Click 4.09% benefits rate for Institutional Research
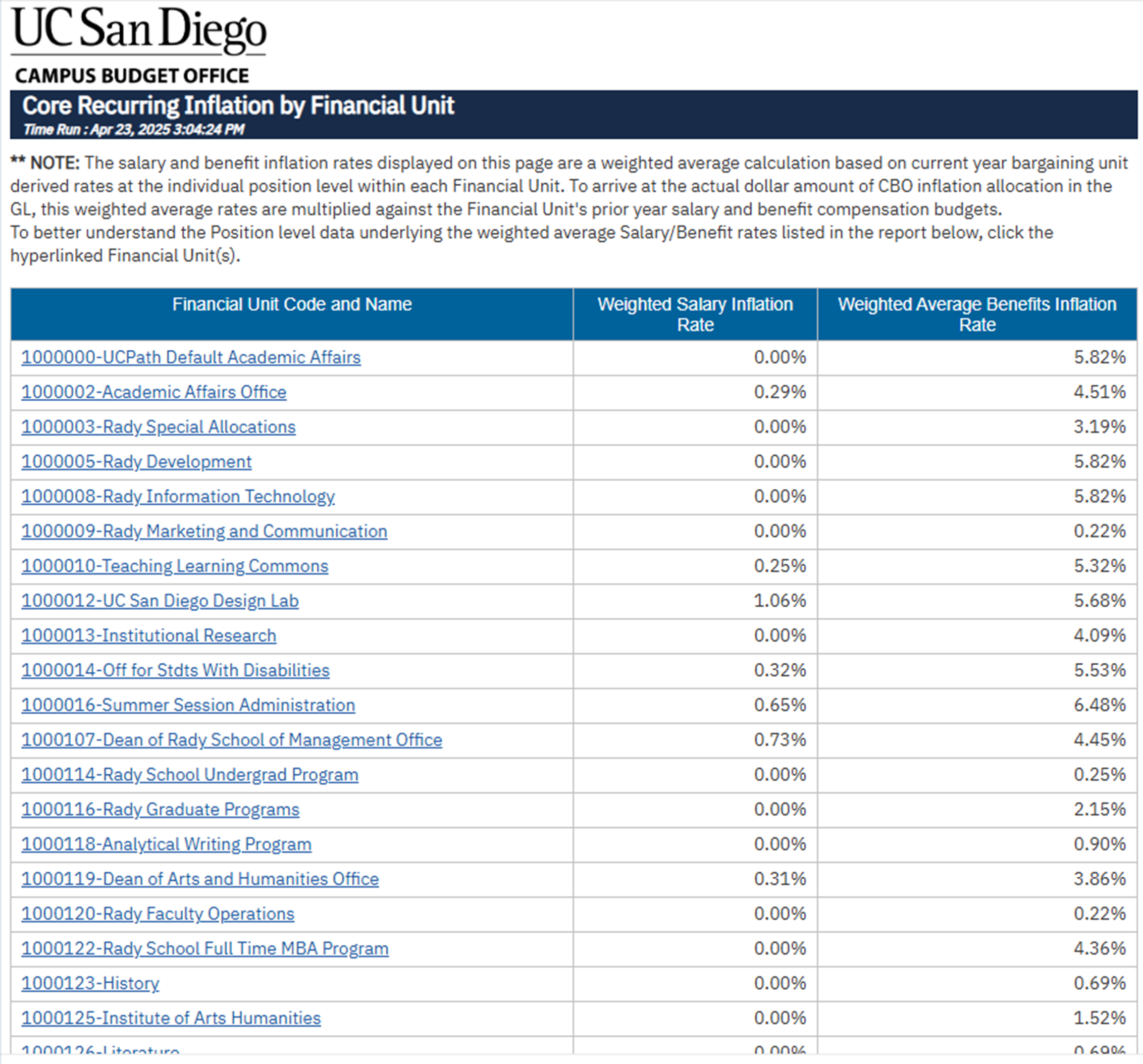Image resolution: width=1143 pixels, height=1064 pixels. point(1099,636)
